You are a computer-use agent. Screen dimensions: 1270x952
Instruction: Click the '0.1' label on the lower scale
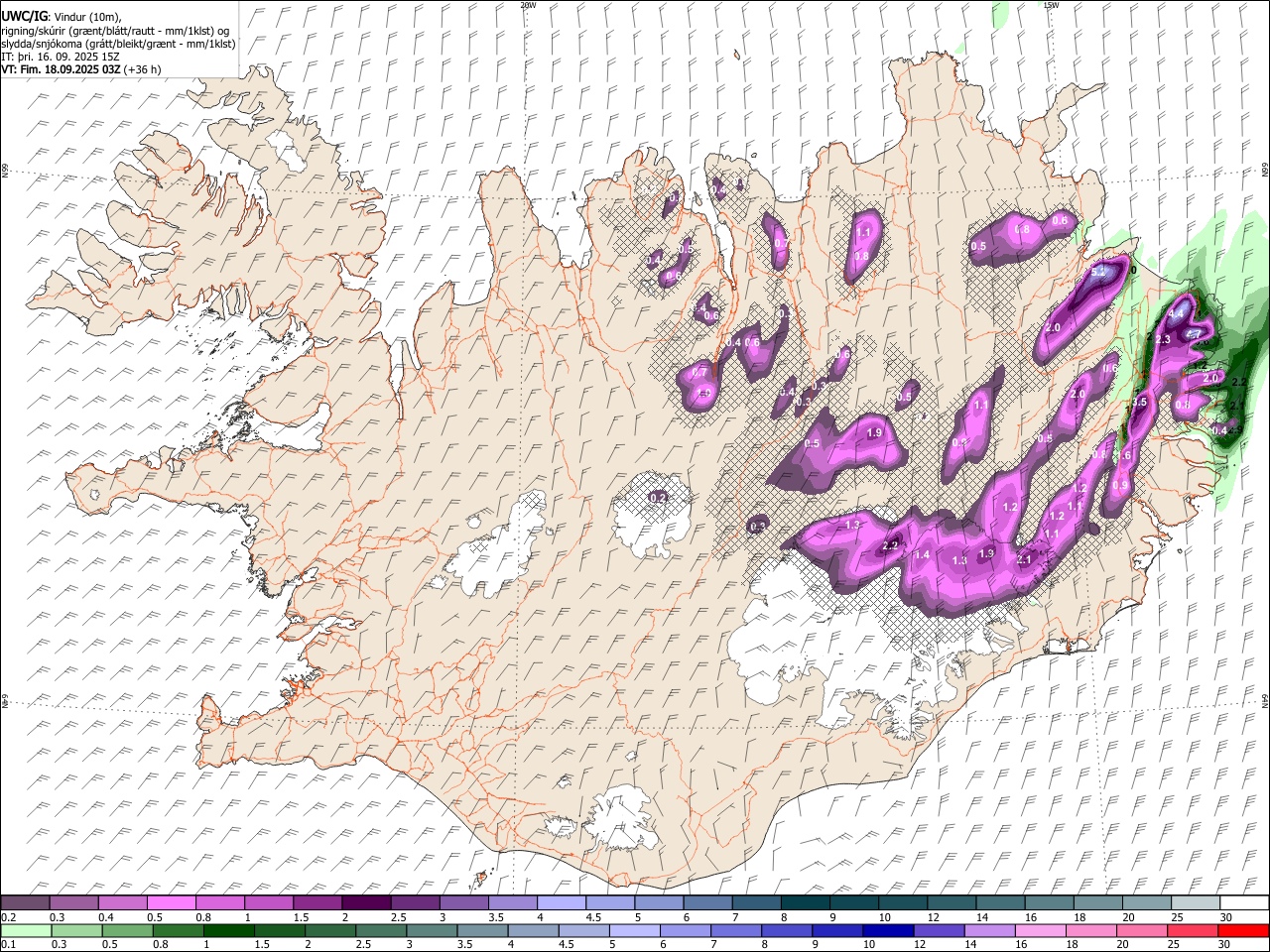[x=9, y=944]
